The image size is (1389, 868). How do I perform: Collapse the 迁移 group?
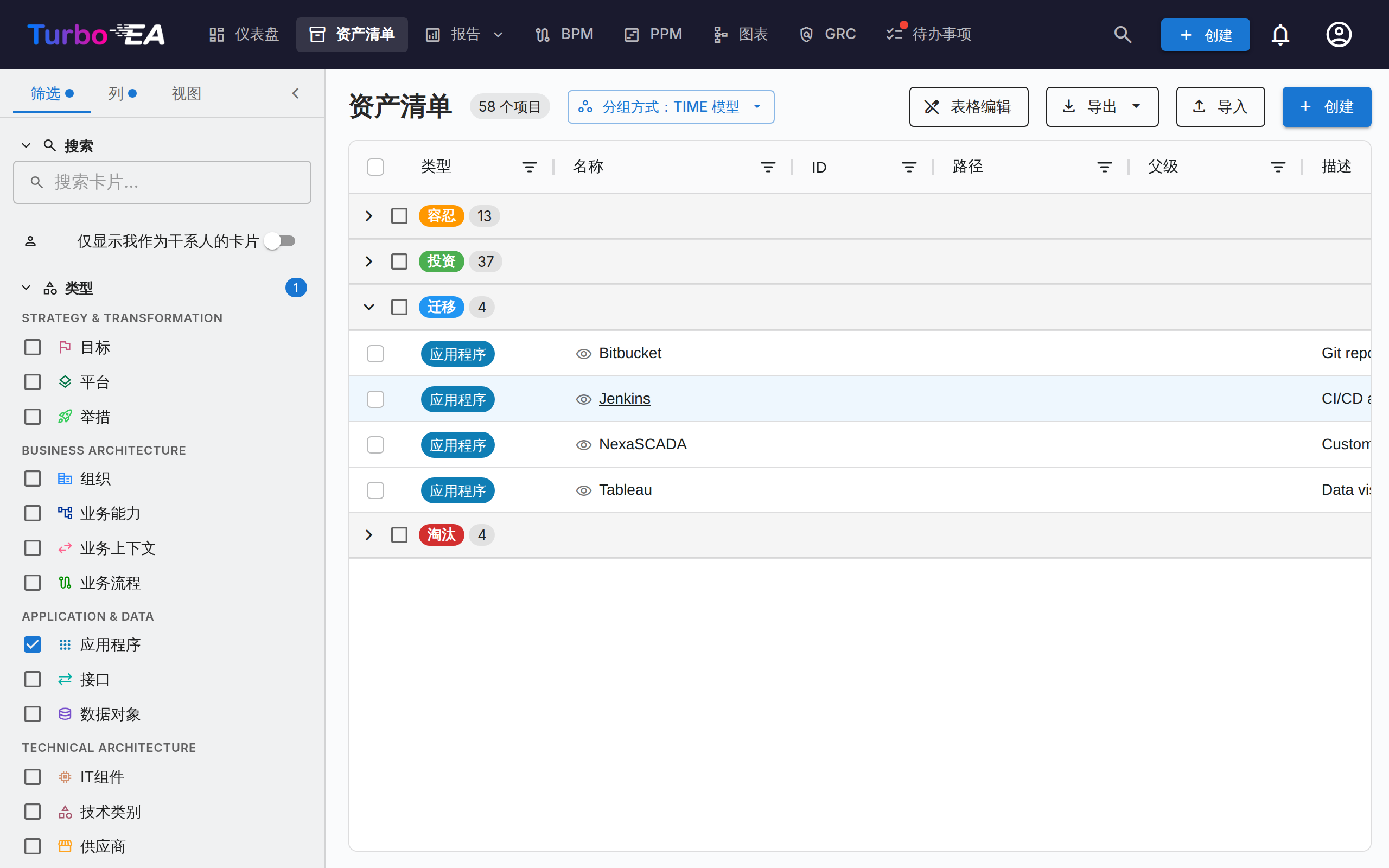click(369, 307)
